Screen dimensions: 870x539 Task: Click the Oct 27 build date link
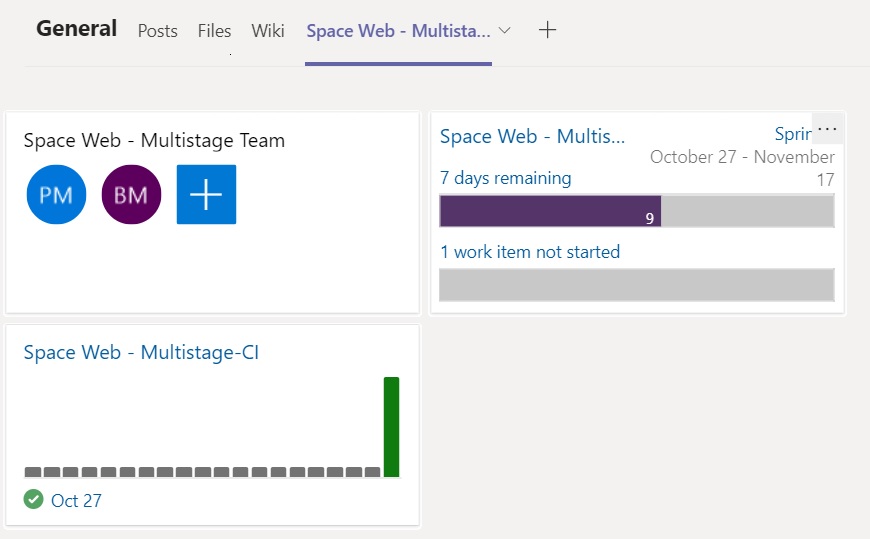click(76, 500)
